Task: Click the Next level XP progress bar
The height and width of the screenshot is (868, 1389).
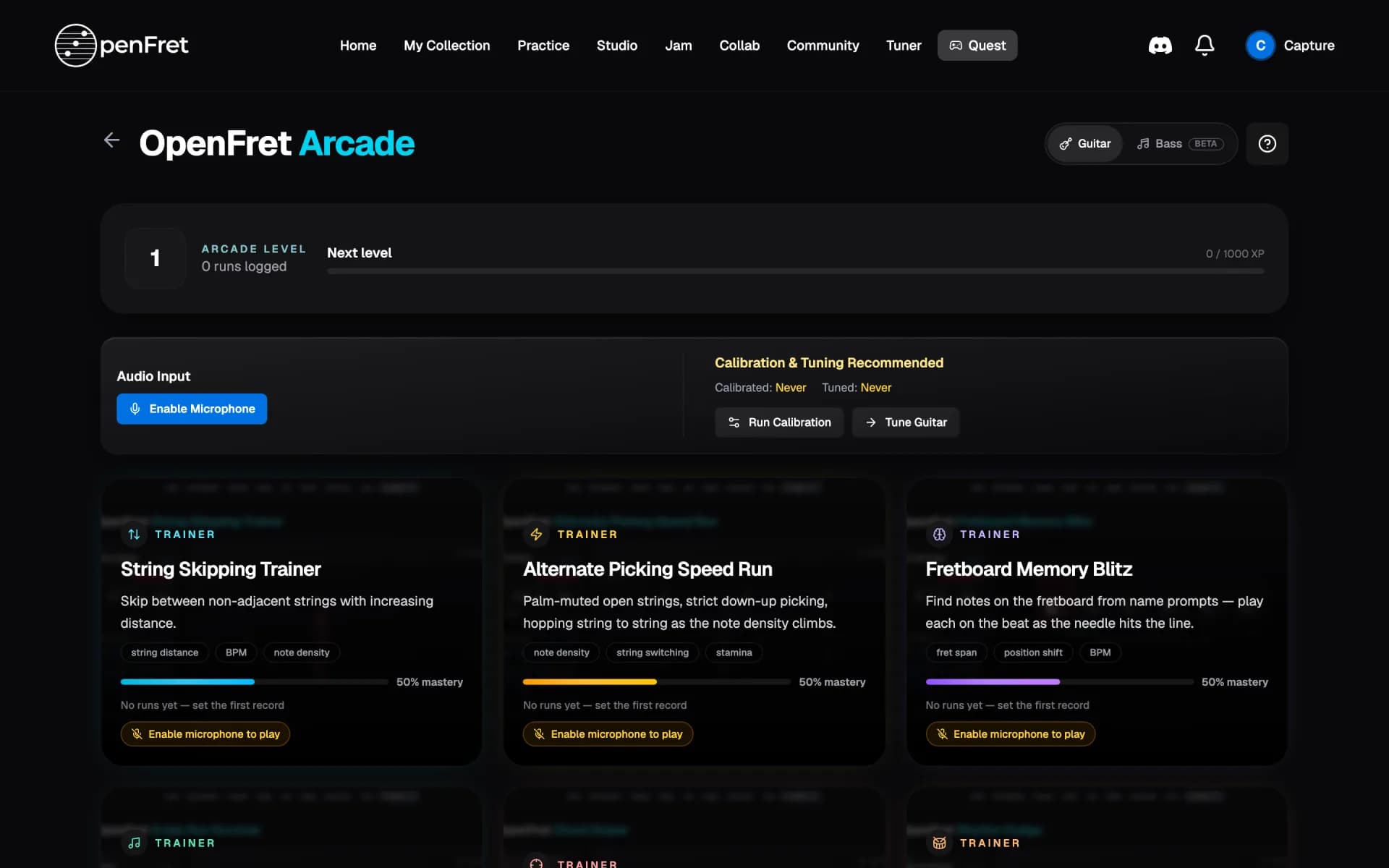Action: (796, 272)
